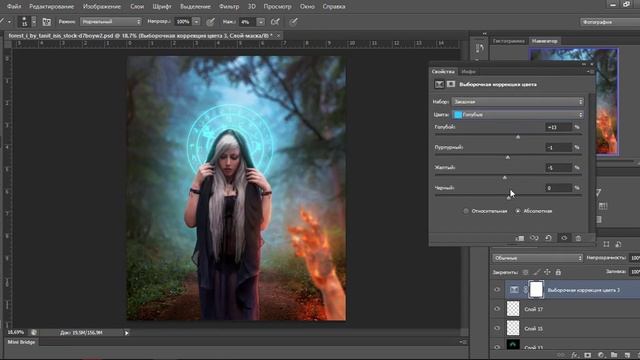Open the Изображение menu
640x360 pixels.
point(102,7)
